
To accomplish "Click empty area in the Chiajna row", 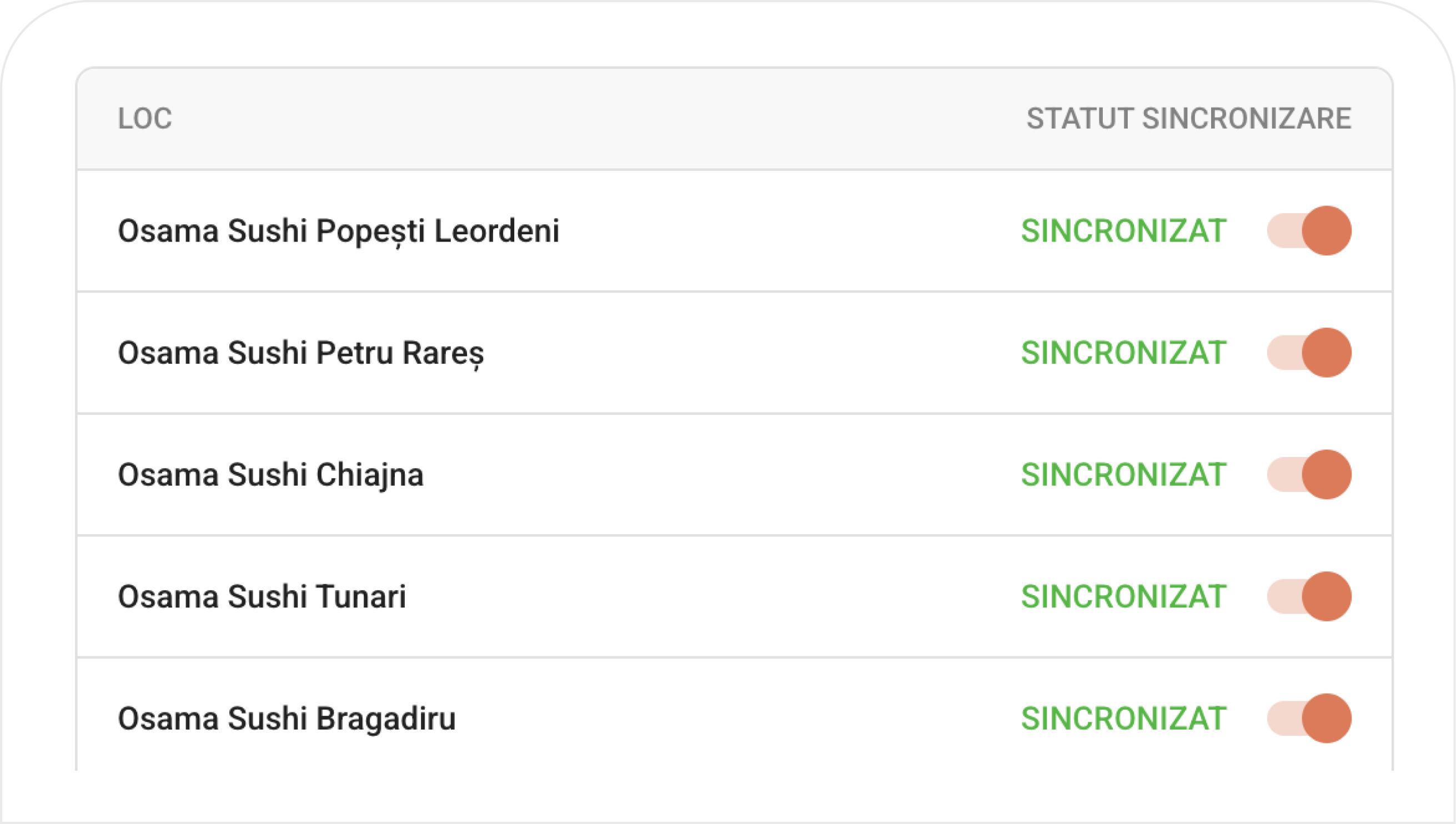I will 719,475.
